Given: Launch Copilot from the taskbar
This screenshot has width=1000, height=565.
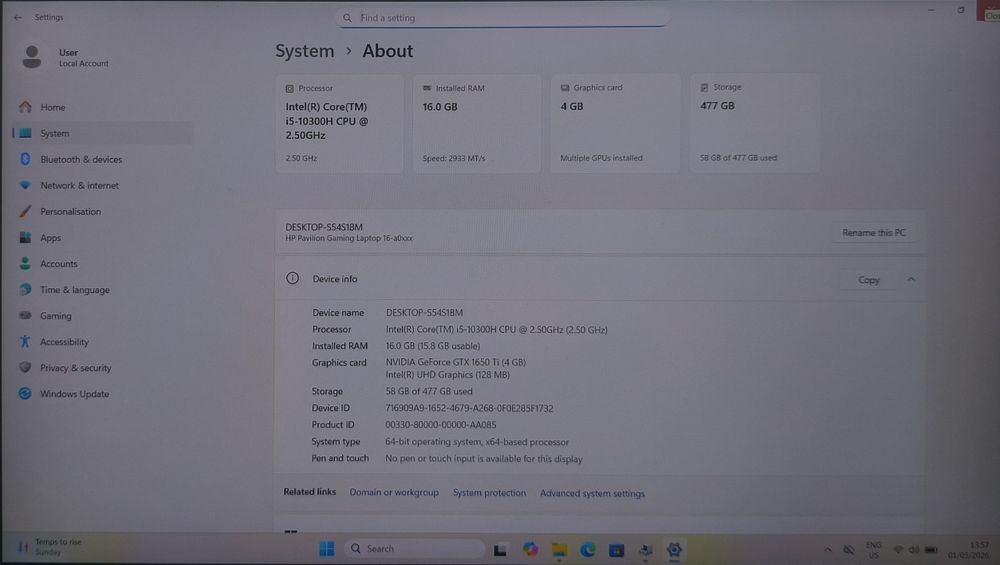Looking at the screenshot, I should coord(530,549).
